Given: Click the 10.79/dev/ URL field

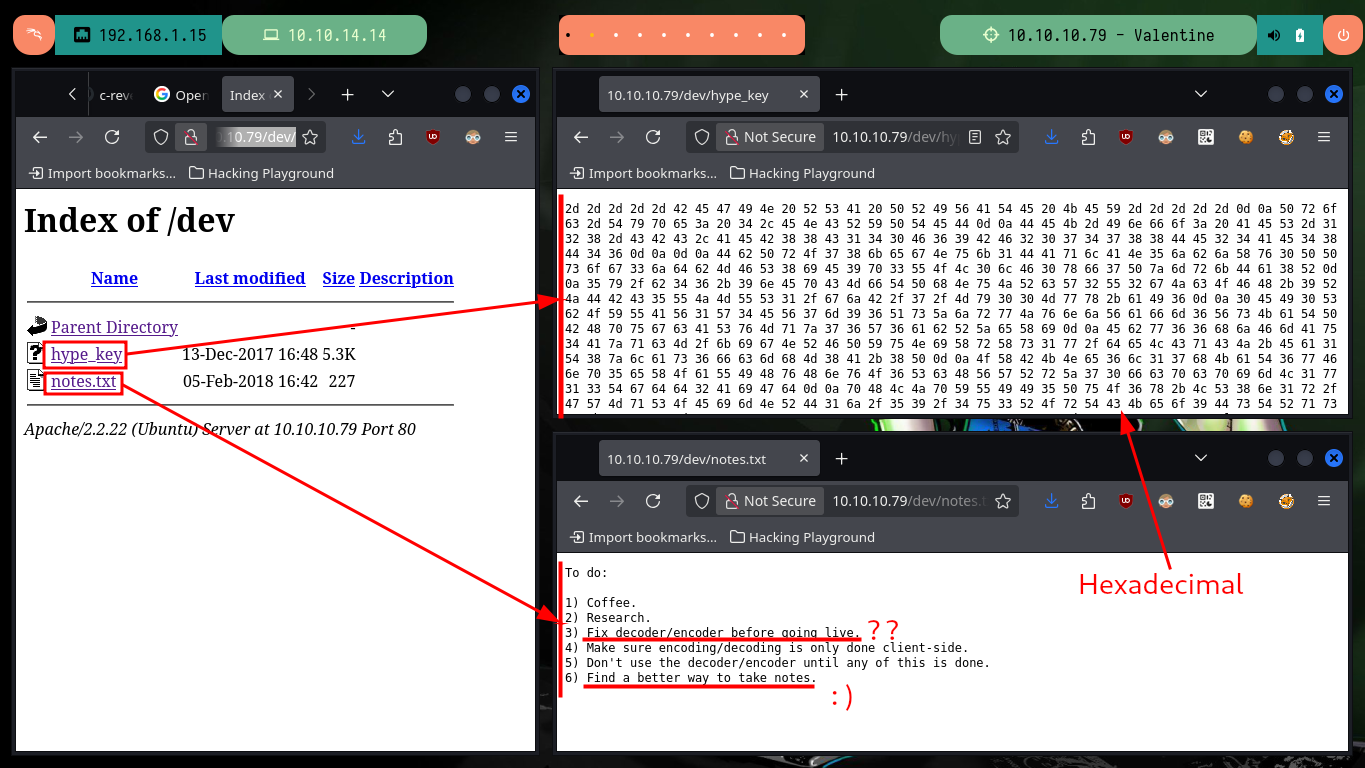Looking at the screenshot, I should coord(256,137).
